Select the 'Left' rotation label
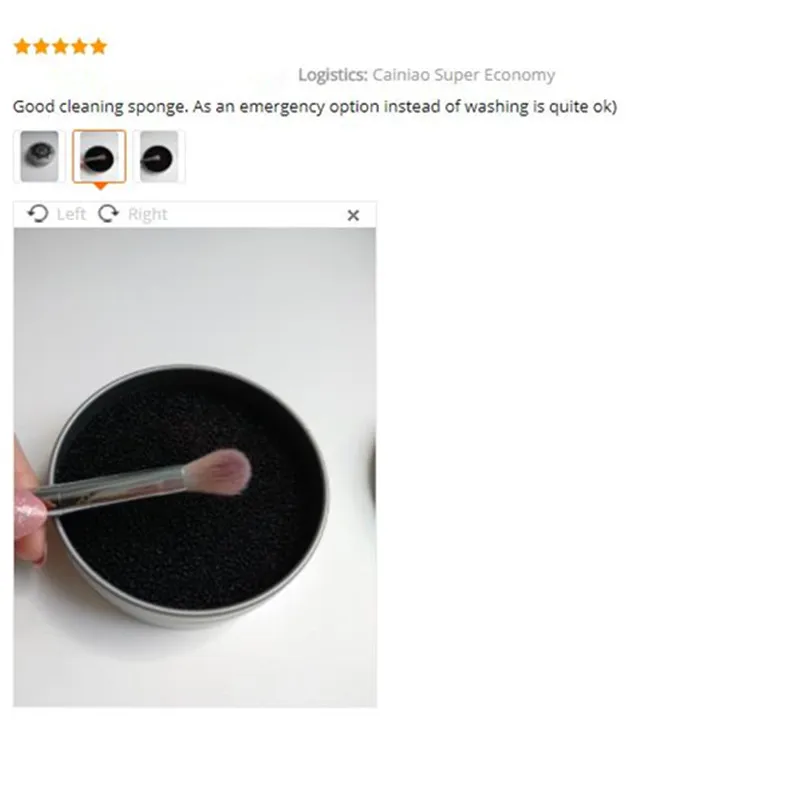 tap(71, 214)
